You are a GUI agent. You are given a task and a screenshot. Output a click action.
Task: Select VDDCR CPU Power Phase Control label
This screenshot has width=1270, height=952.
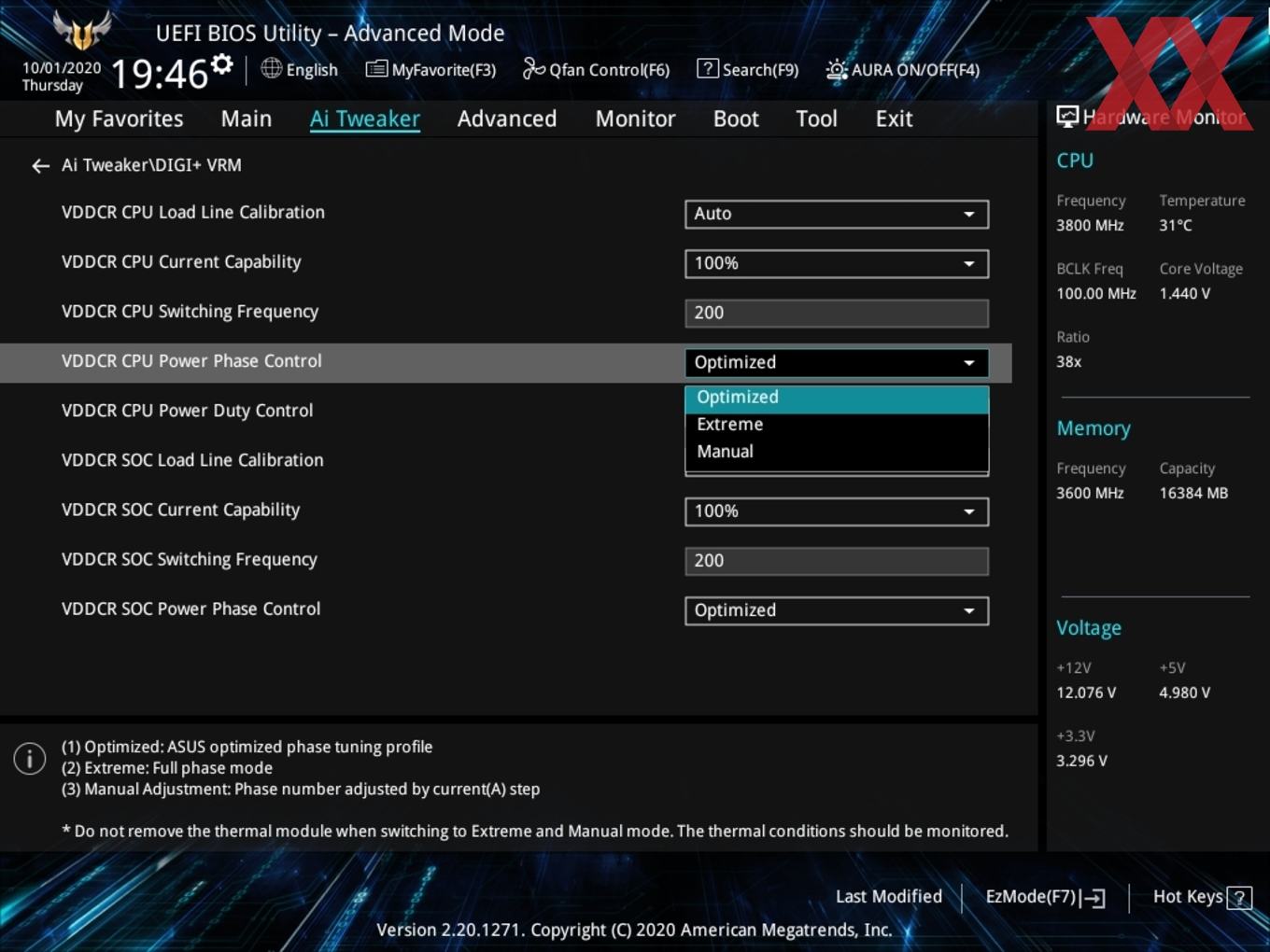[x=191, y=361]
